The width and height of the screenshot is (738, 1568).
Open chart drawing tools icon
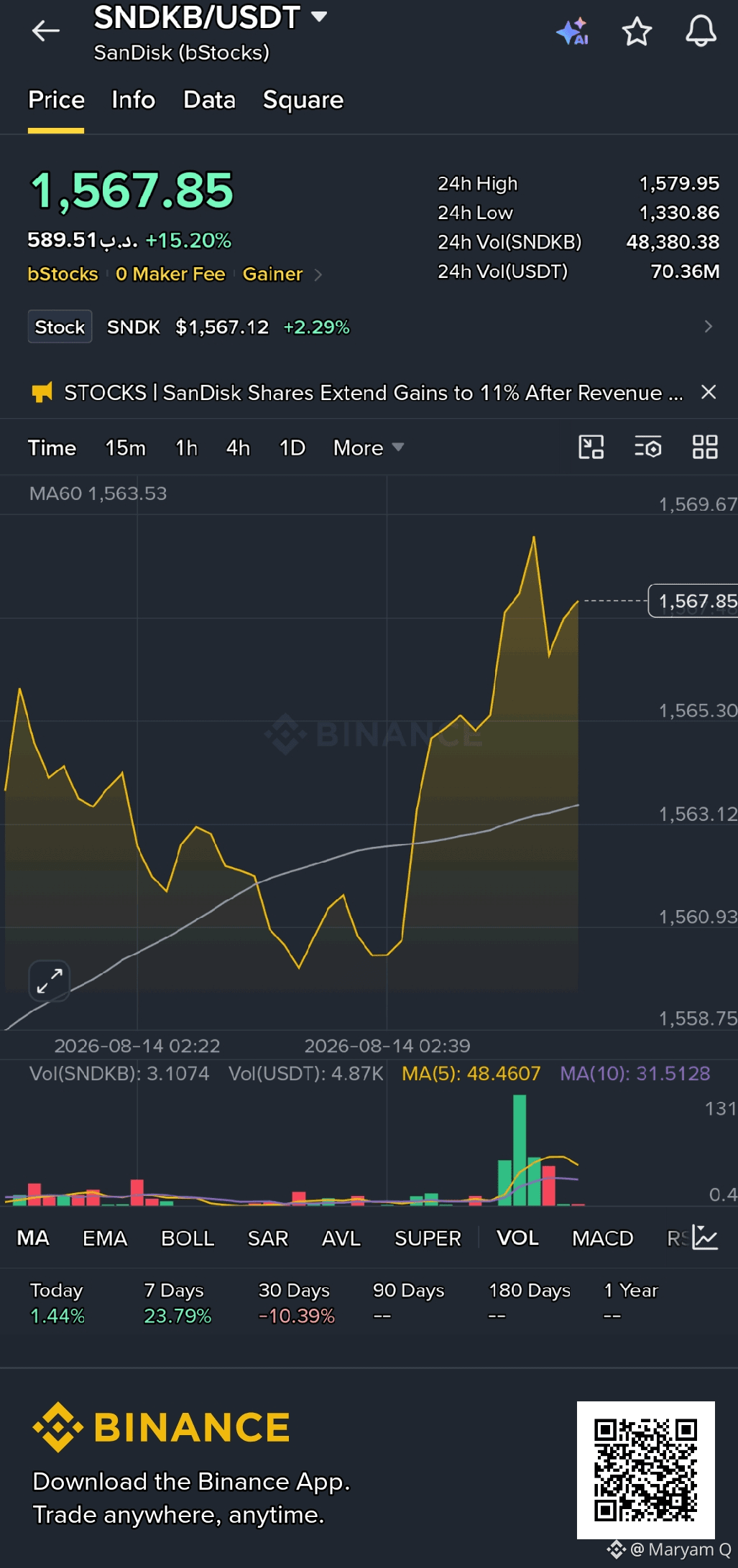coord(591,447)
